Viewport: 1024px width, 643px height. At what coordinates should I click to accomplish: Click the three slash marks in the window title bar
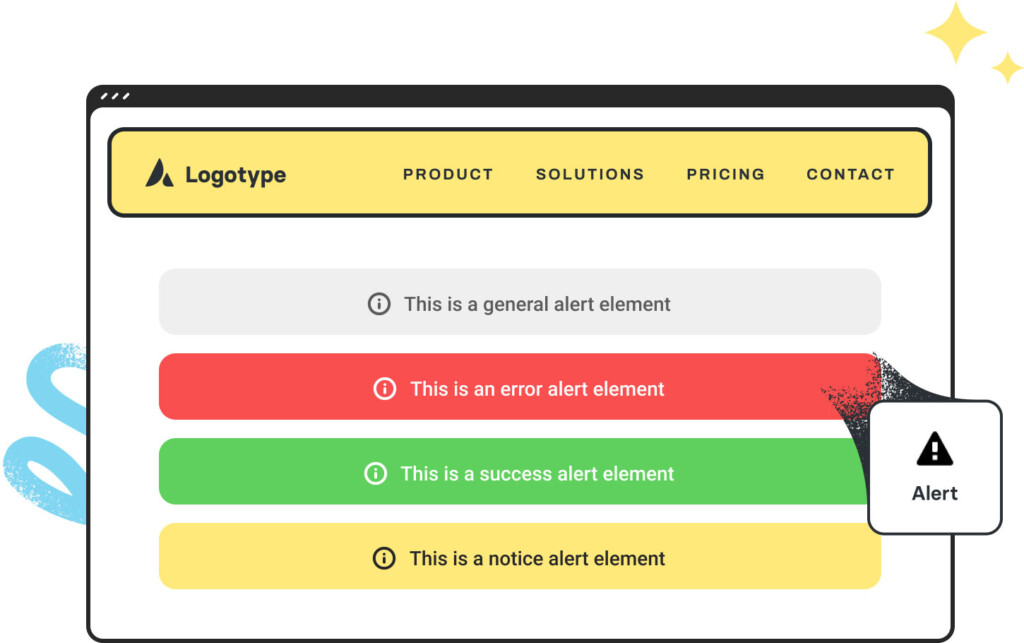click(115, 97)
